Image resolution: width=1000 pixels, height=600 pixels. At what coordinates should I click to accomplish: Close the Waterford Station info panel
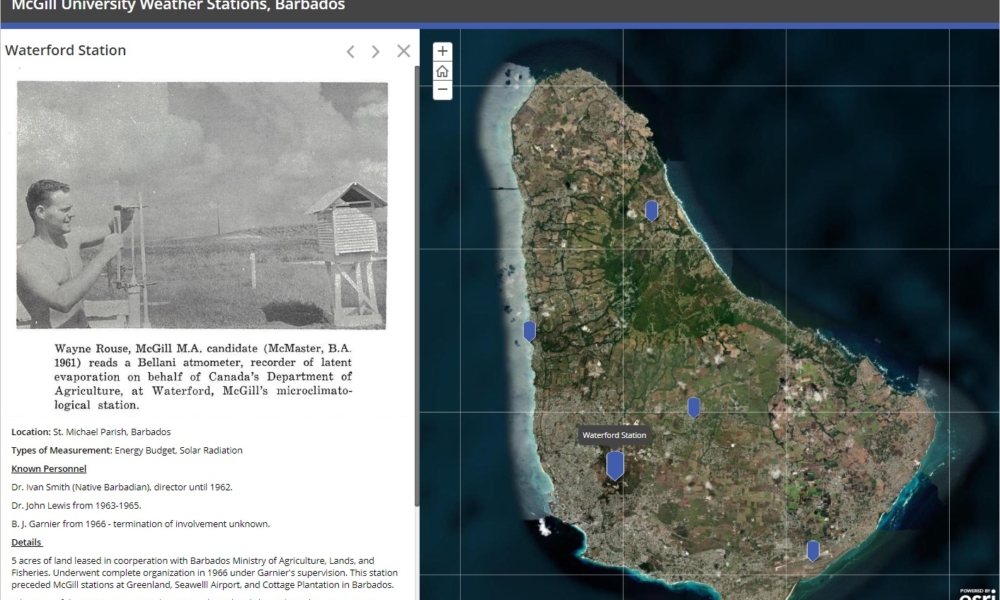click(403, 51)
